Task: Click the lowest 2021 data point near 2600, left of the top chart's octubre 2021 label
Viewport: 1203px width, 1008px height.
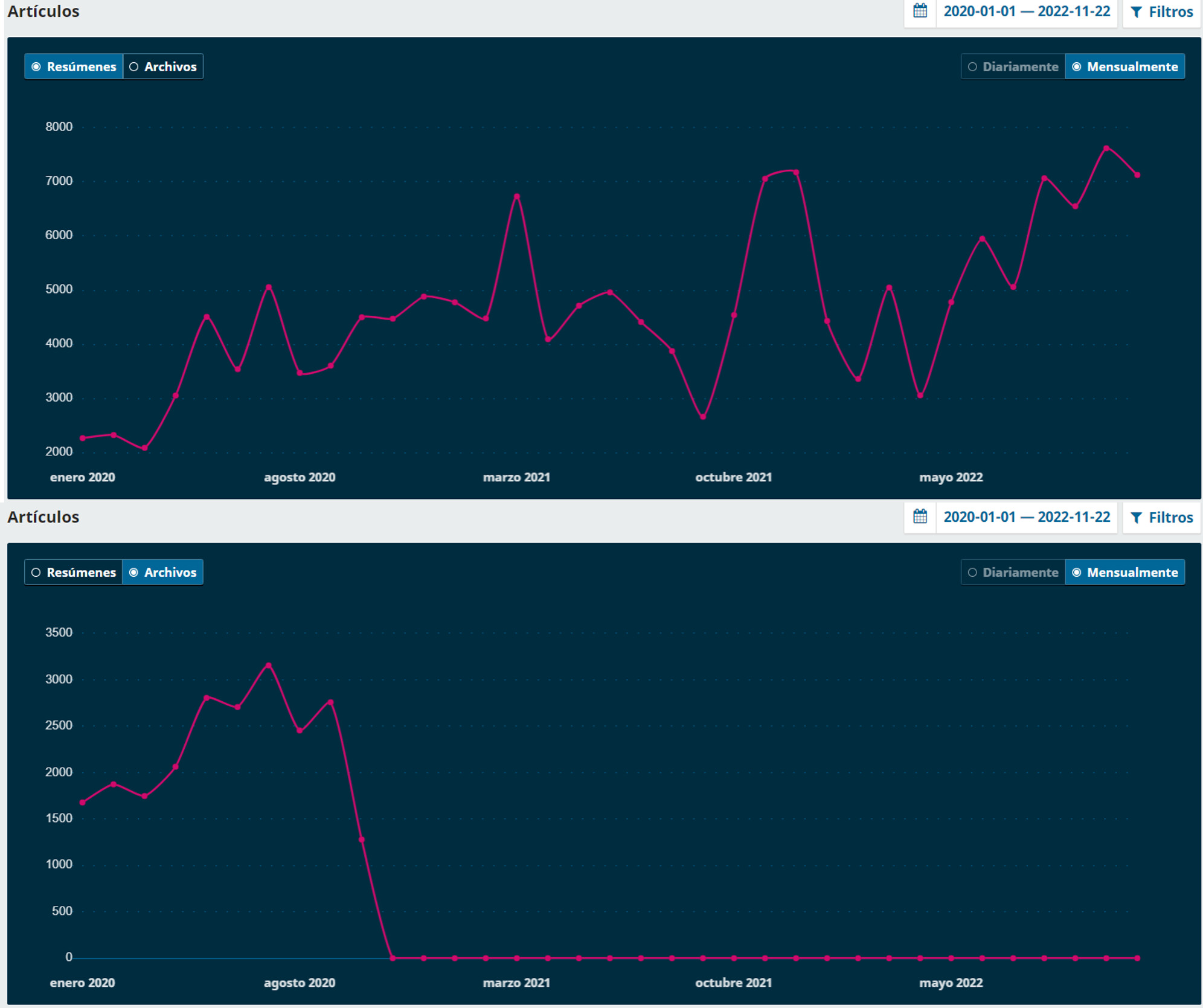Action: (703, 417)
